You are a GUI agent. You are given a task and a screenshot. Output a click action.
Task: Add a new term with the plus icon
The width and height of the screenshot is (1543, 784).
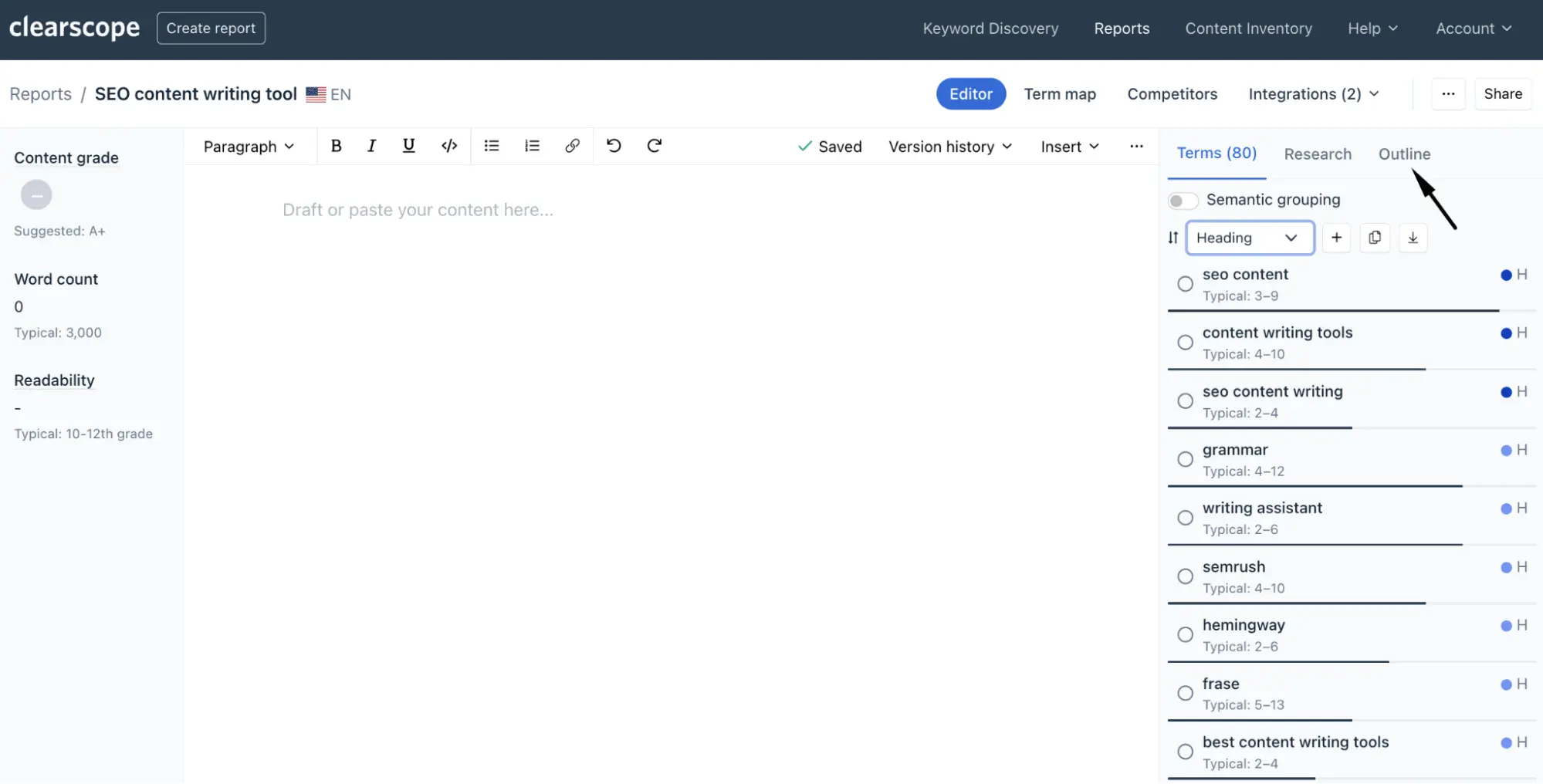[x=1336, y=238]
